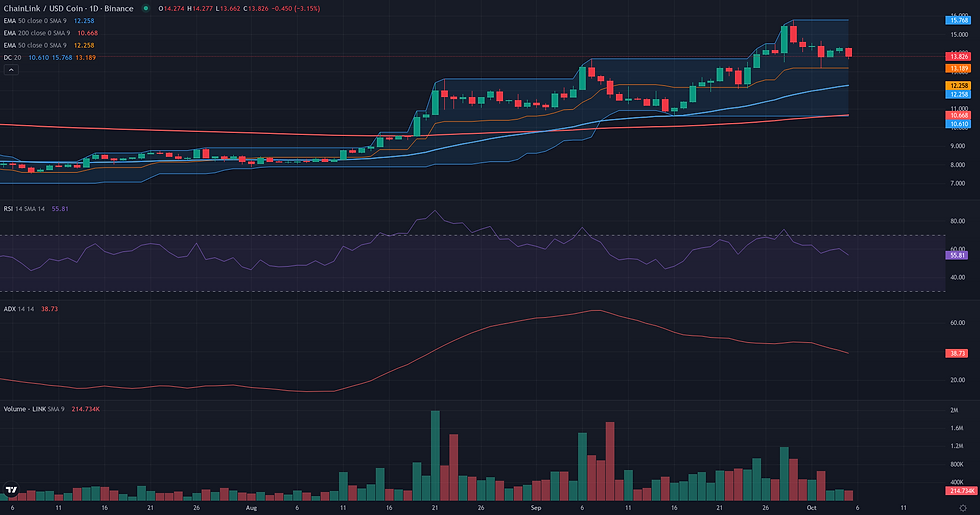Click the Volume legend value 214.734K
The height and width of the screenshot is (515, 980).
(86, 409)
